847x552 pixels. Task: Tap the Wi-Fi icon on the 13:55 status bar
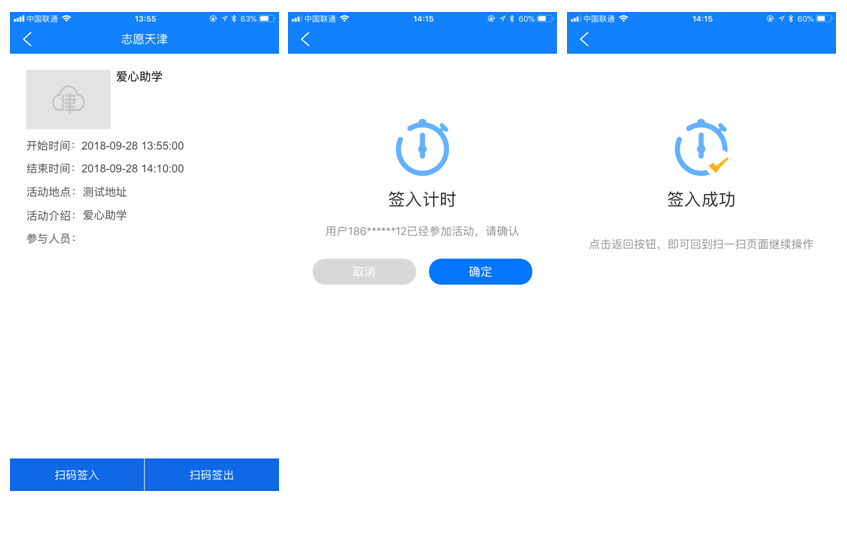(66, 19)
